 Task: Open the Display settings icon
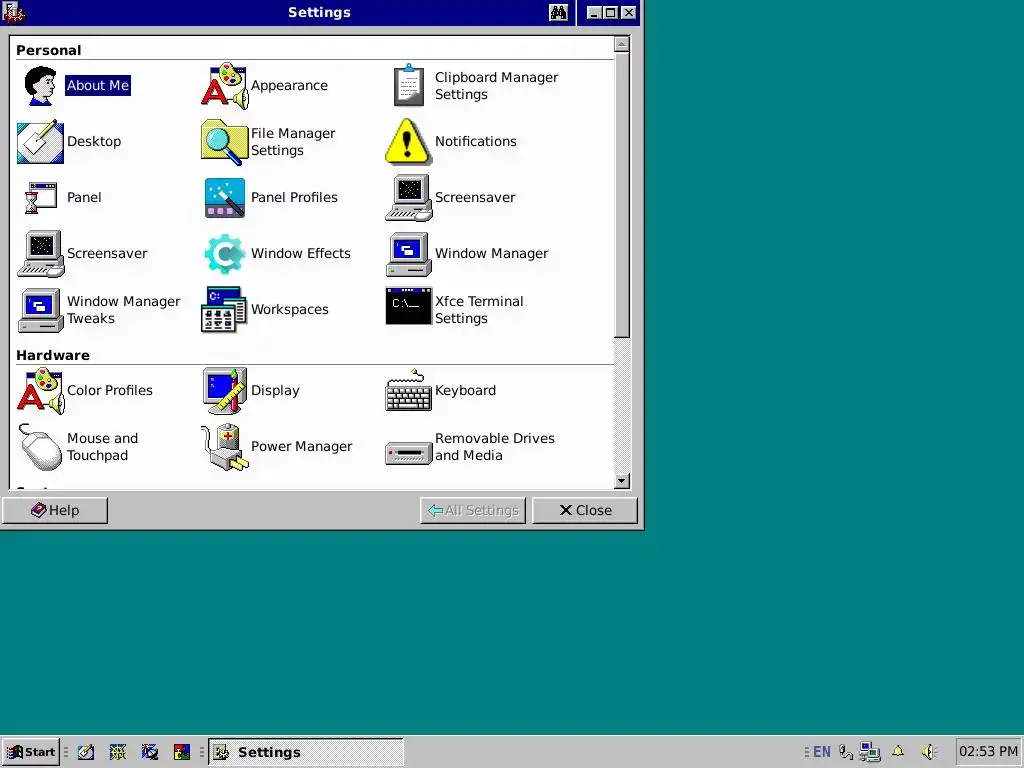point(224,391)
